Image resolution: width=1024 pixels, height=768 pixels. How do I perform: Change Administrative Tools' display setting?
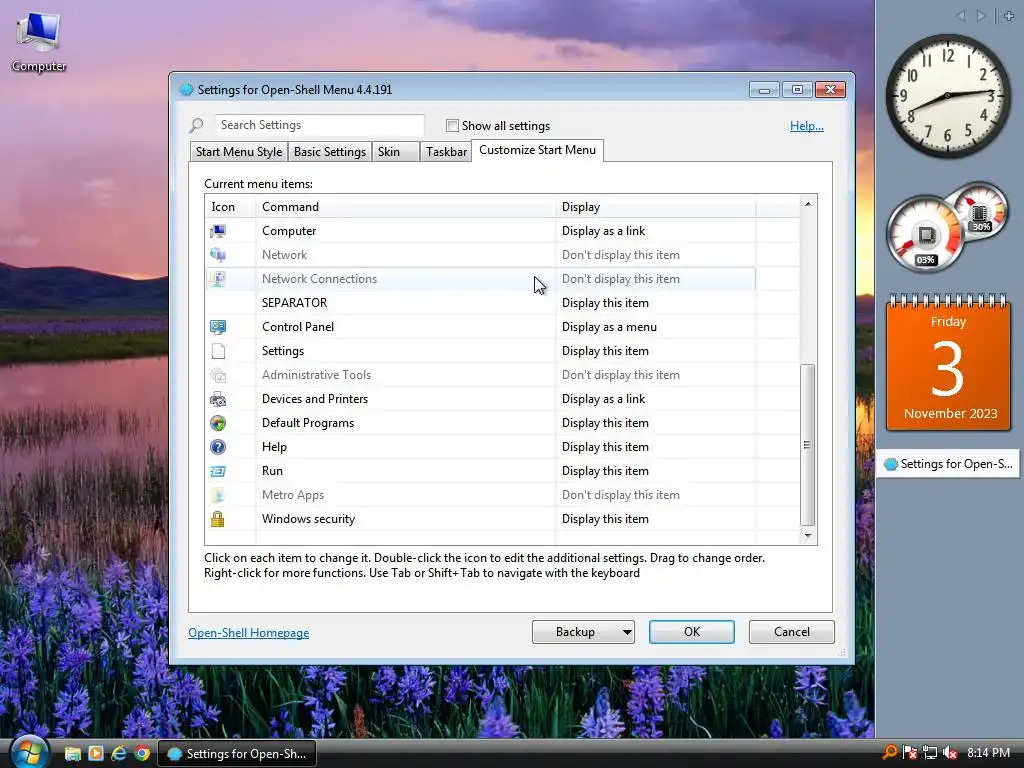click(x=620, y=375)
